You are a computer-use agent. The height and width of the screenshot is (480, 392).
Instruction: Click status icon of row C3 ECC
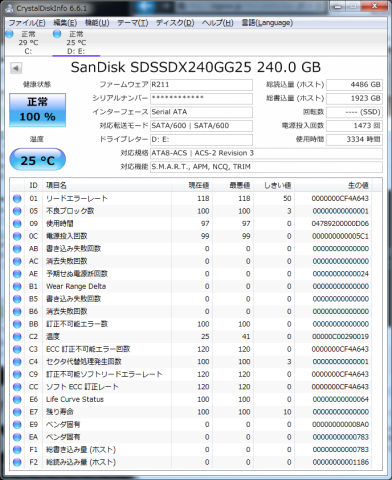[17, 349]
